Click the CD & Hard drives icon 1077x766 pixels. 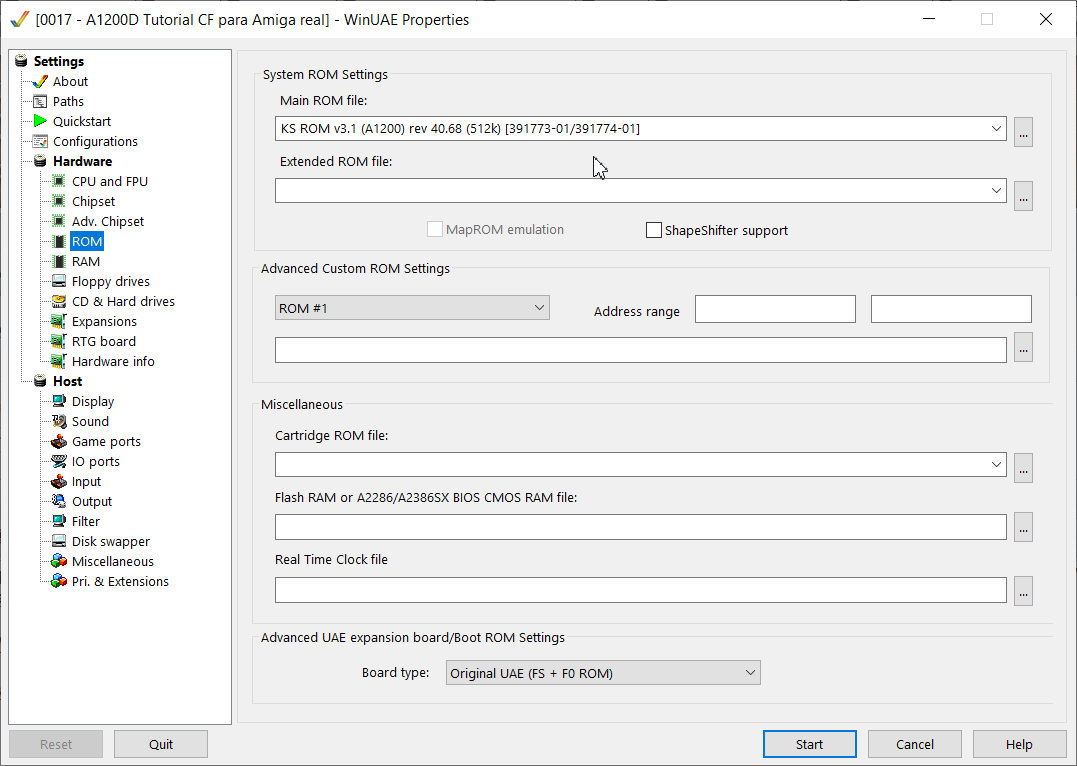click(x=59, y=301)
